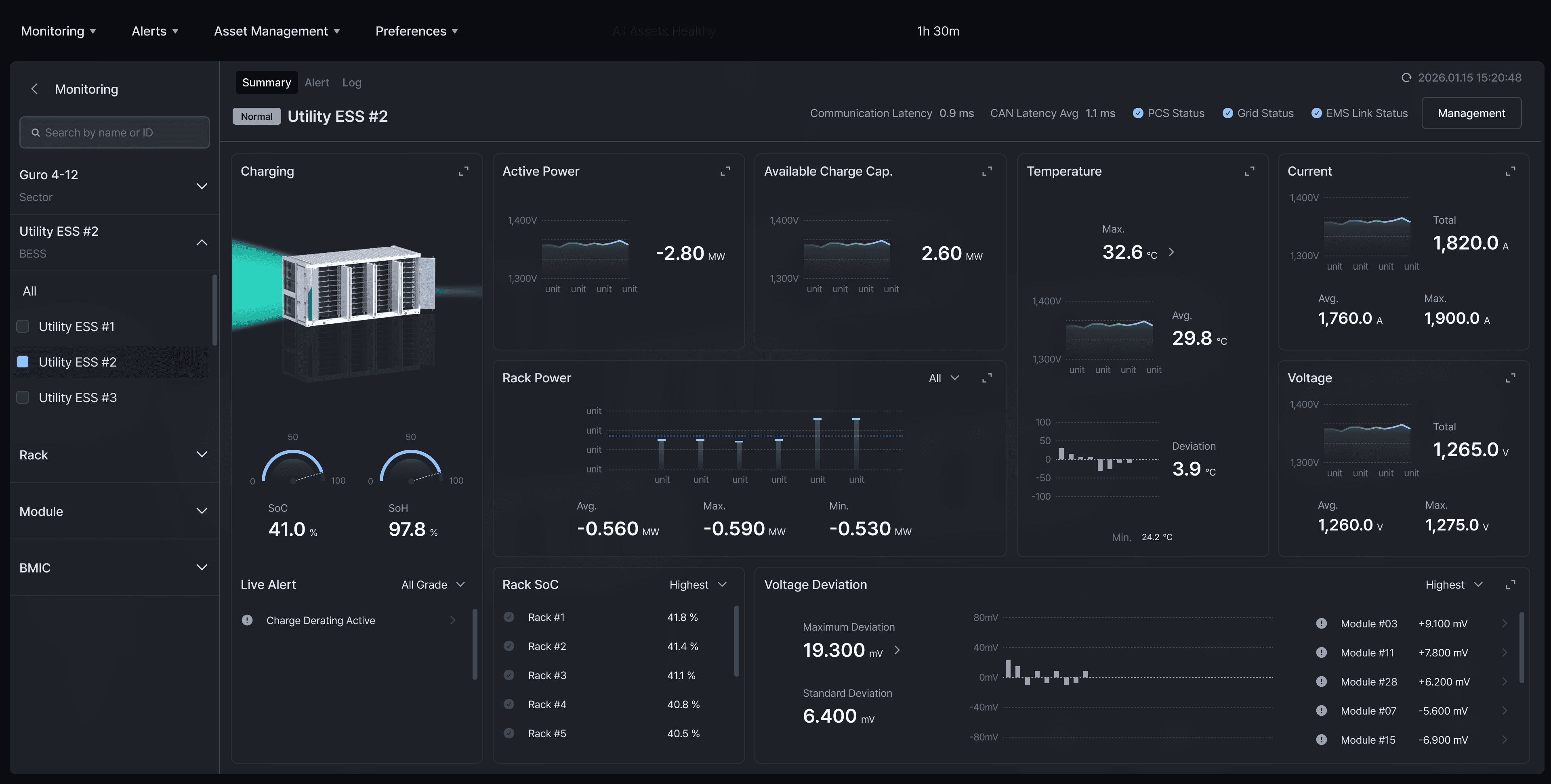Image resolution: width=1551 pixels, height=784 pixels.
Task: Check the Utility ESS #1 checkbox
Action: click(x=23, y=326)
